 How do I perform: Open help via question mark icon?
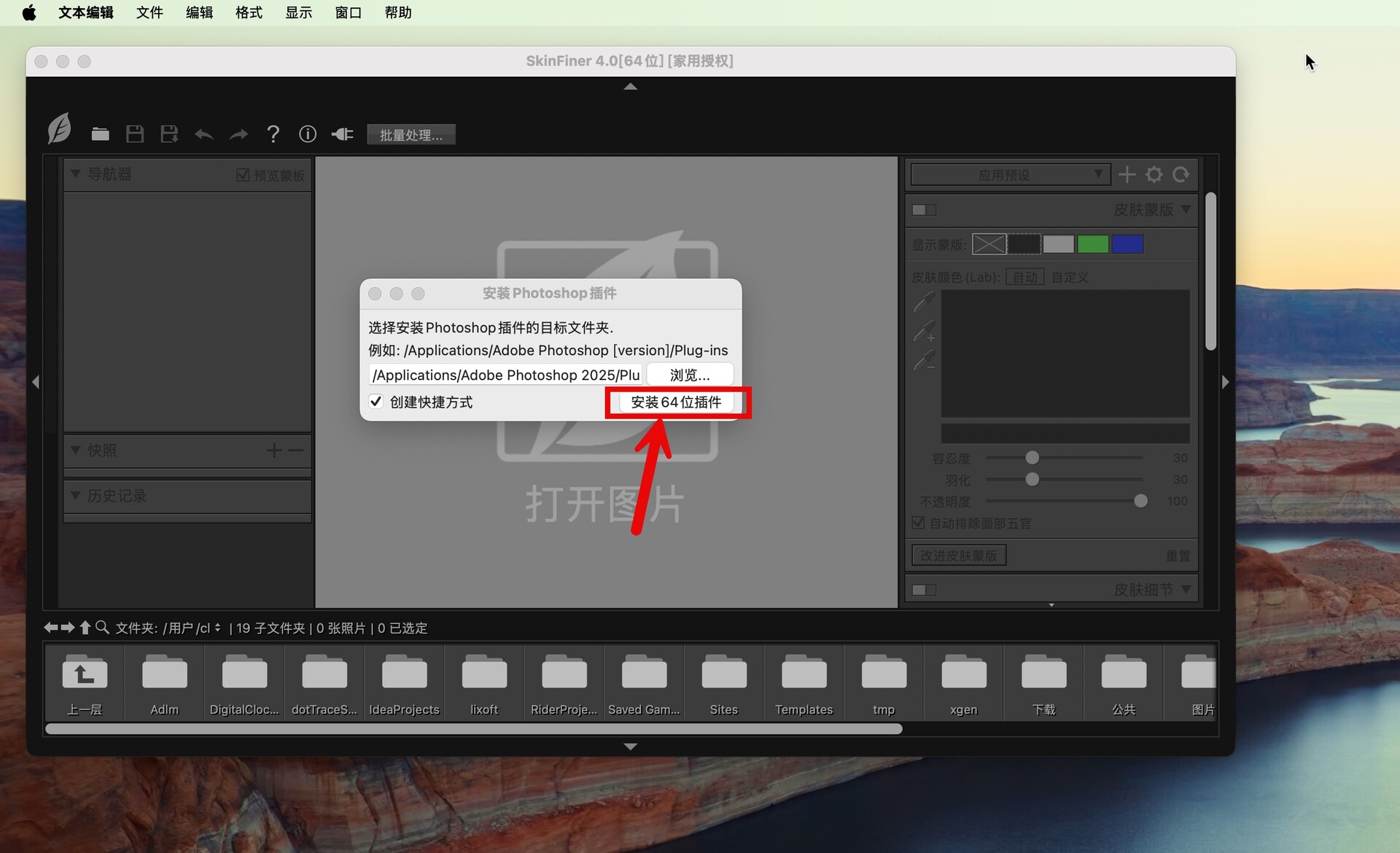[273, 134]
